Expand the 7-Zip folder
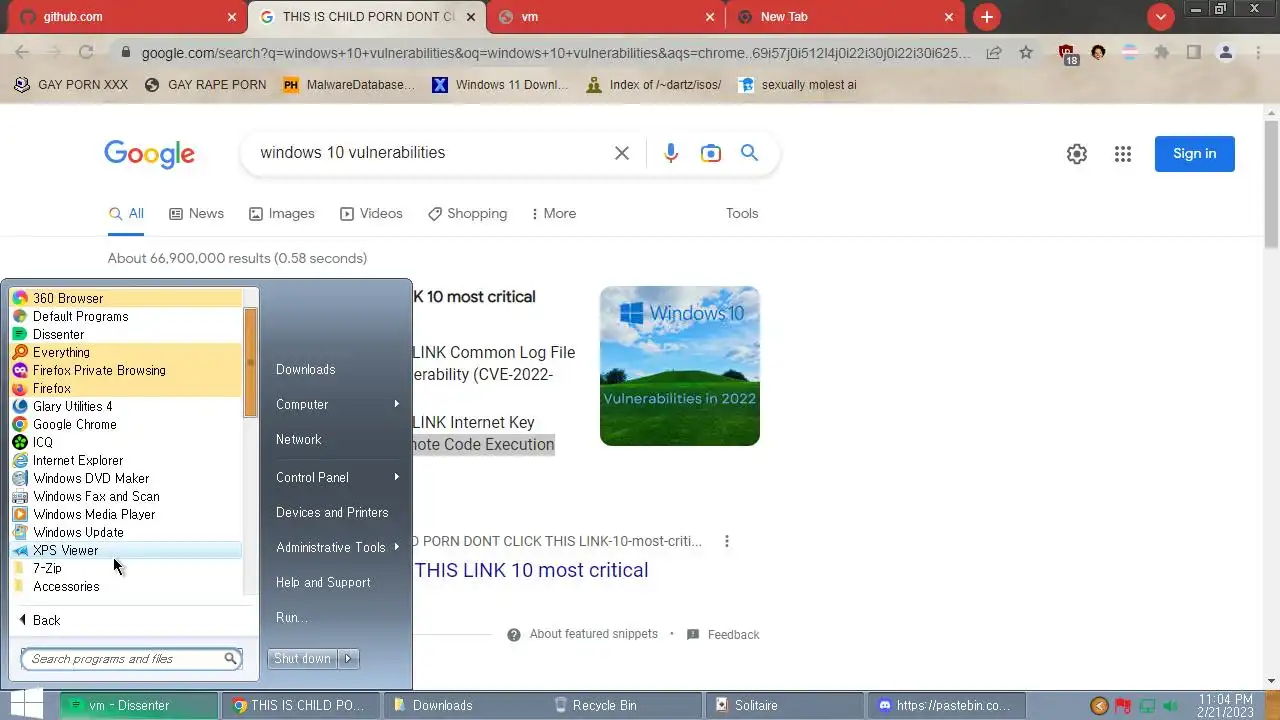 click(x=126, y=568)
